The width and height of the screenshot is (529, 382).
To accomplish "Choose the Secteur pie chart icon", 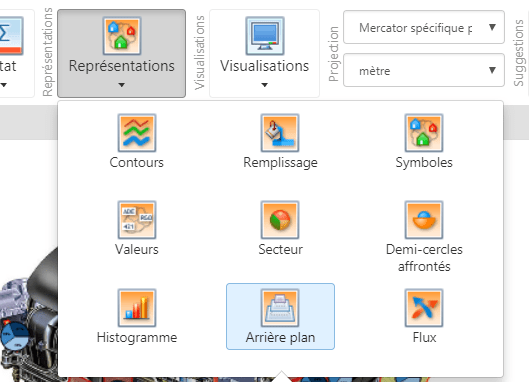I will (280, 220).
